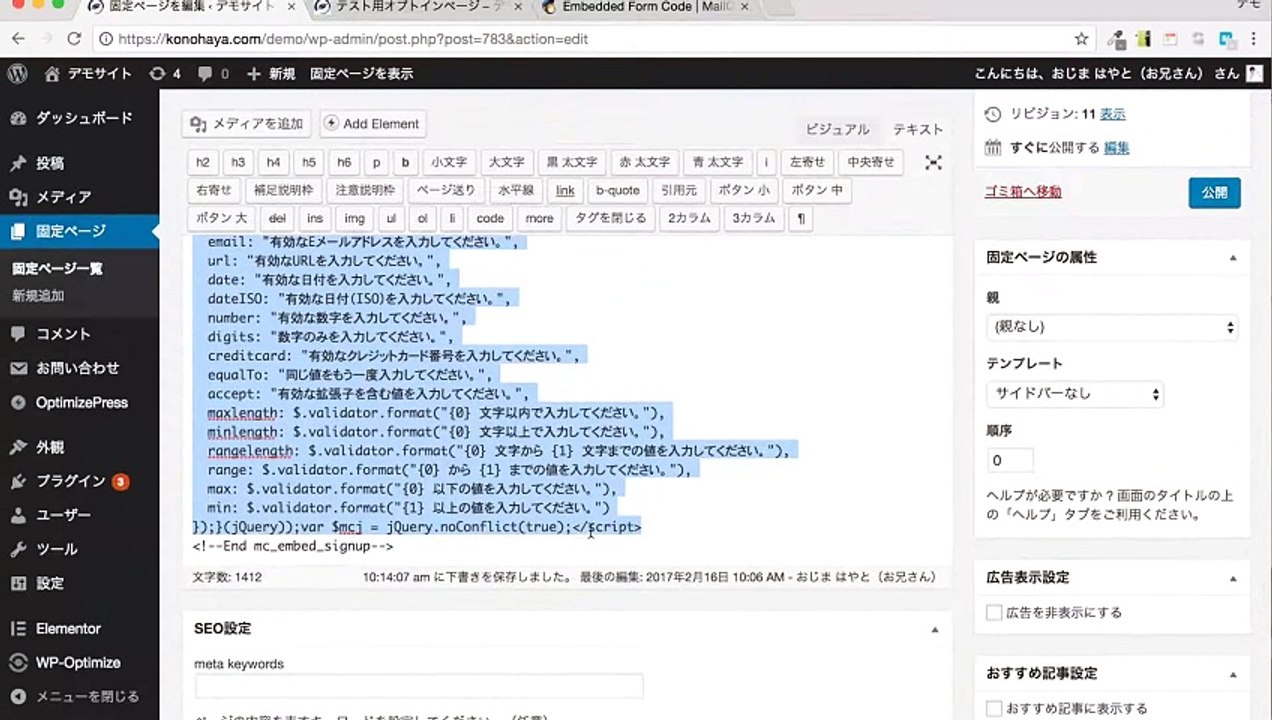The width and height of the screenshot is (1272, 720).
Task: Collapse the 広告表示設定 panel
Action: [1232, 578]
